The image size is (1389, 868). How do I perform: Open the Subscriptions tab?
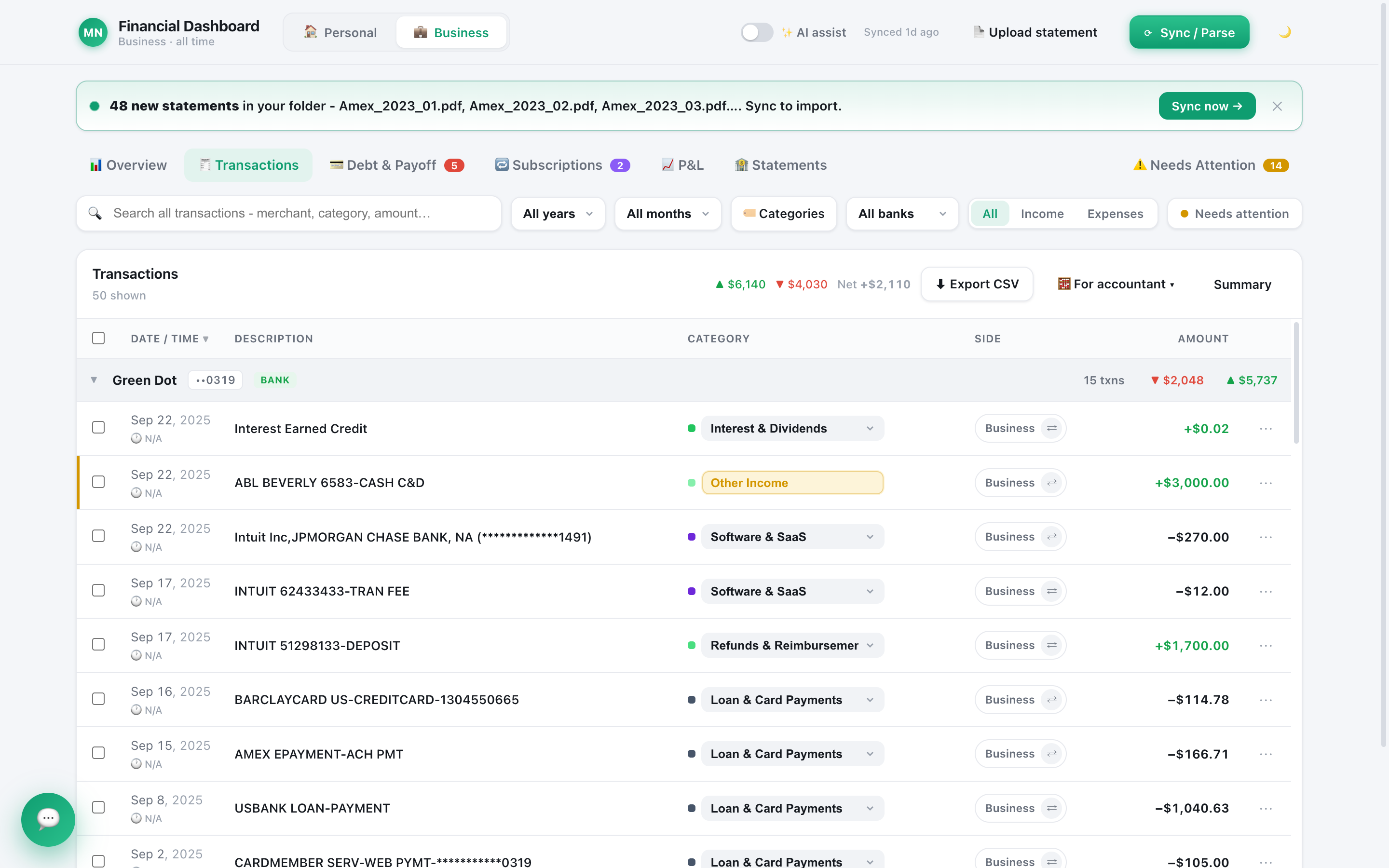[562, 165]
